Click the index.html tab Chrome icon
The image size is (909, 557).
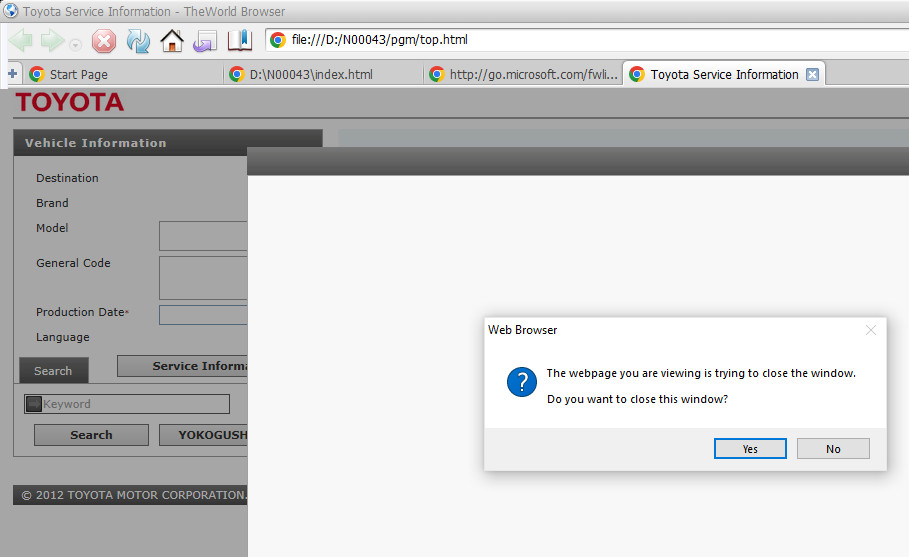tap(237, 74)
